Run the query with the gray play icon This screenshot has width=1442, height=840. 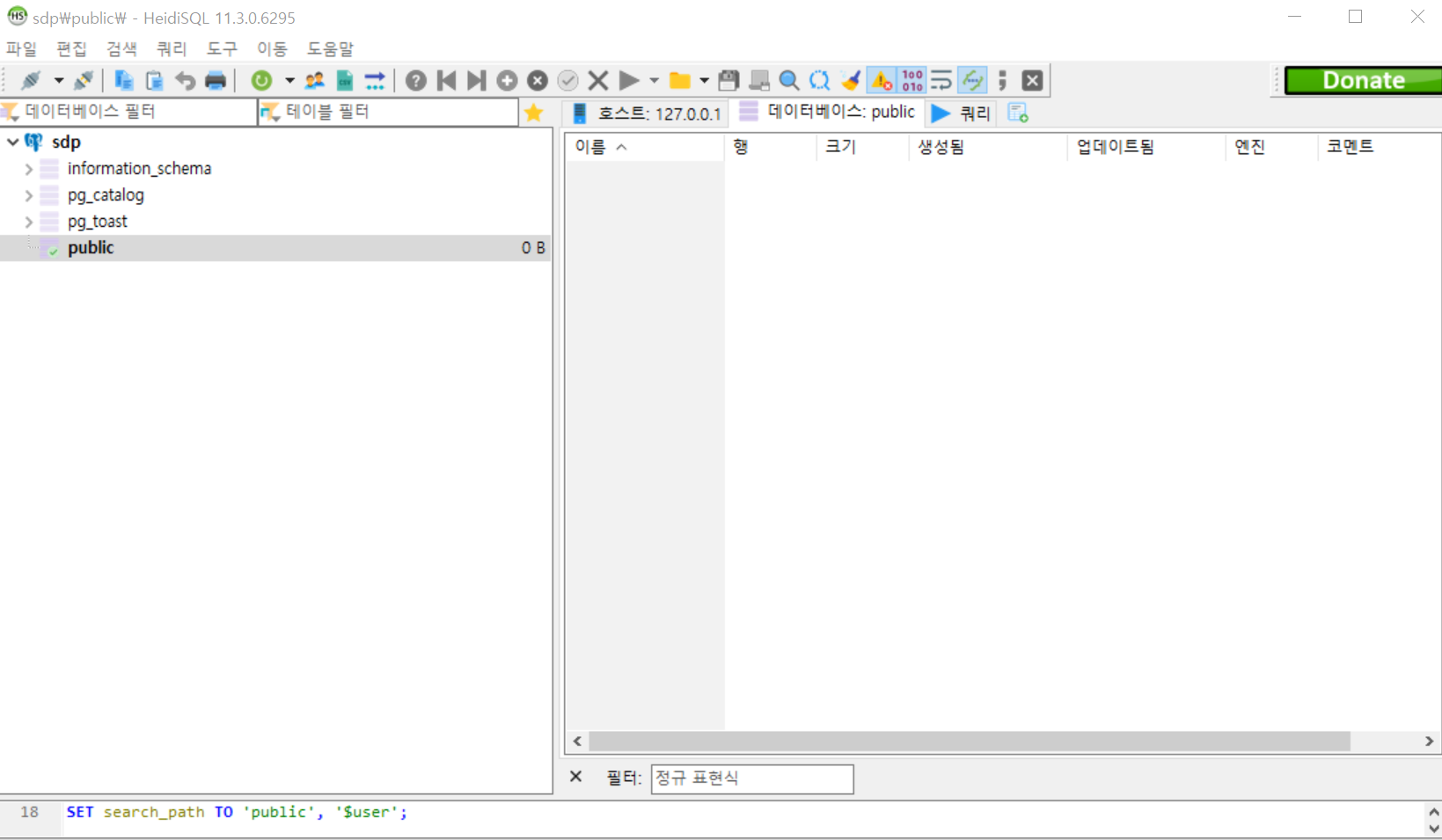[629, 81]
